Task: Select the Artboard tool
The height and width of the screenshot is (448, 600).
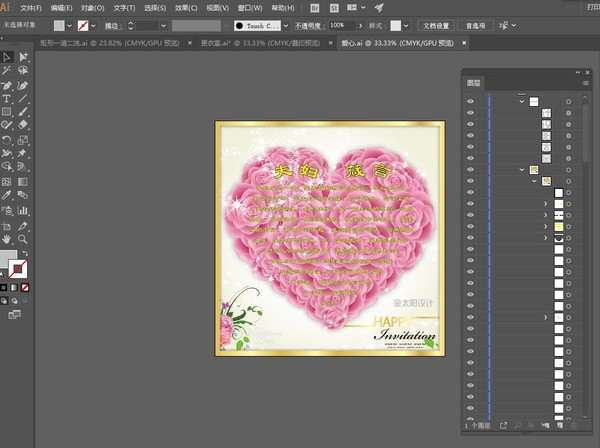Action: pos(7,226)
